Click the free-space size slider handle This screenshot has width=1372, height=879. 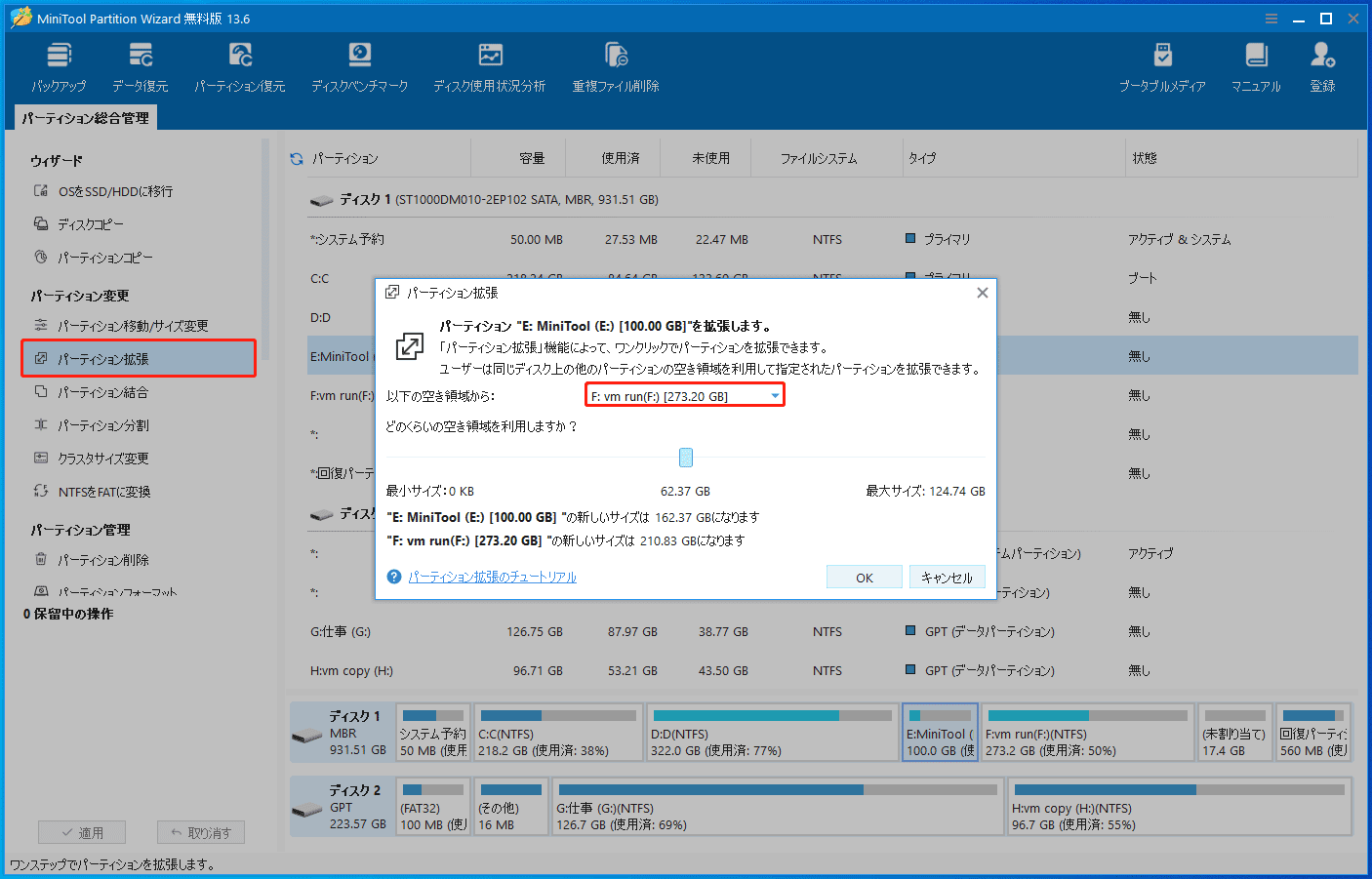coord(686,458)
